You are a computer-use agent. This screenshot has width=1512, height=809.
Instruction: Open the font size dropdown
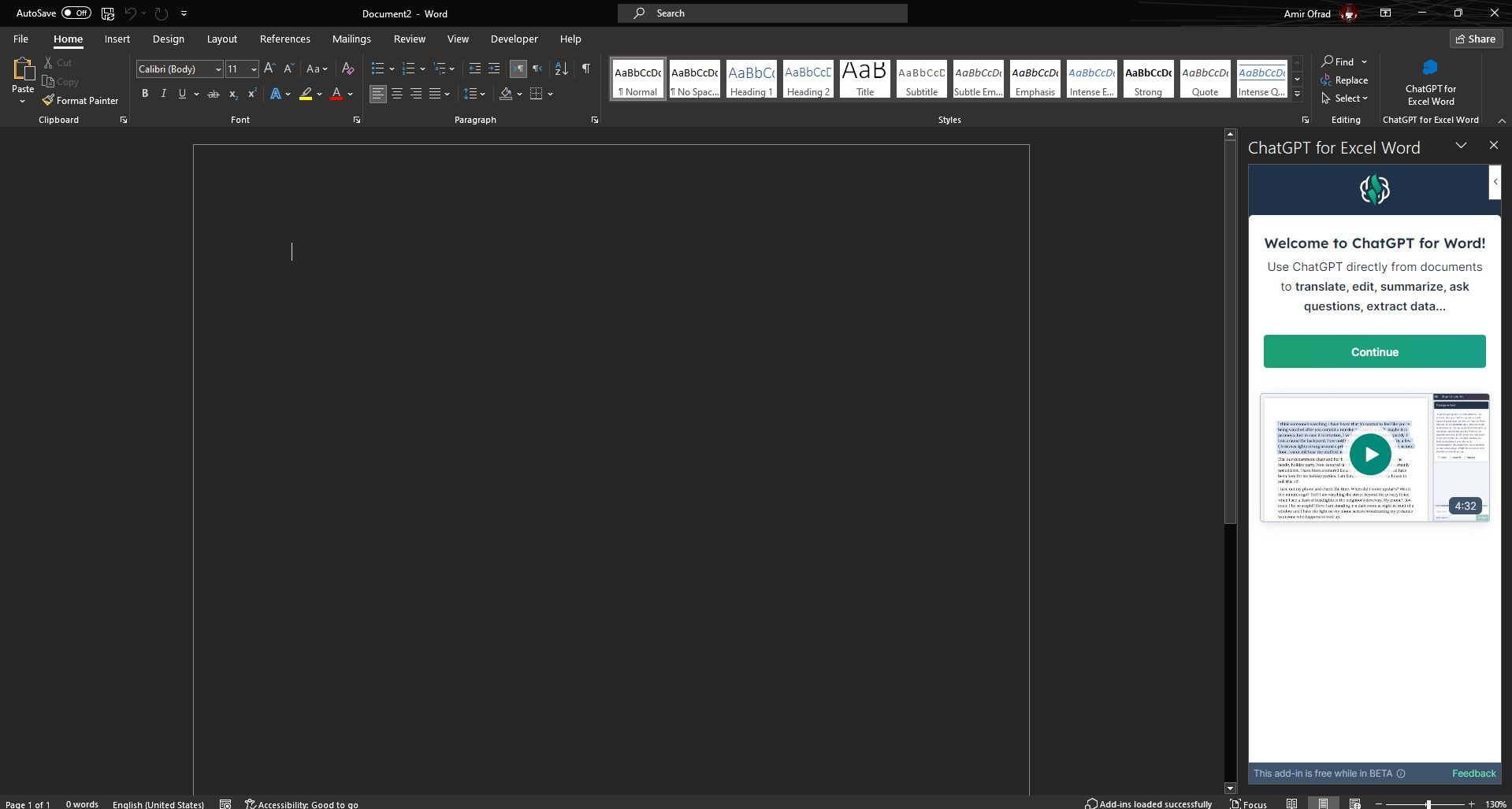[x=252, y=69]
